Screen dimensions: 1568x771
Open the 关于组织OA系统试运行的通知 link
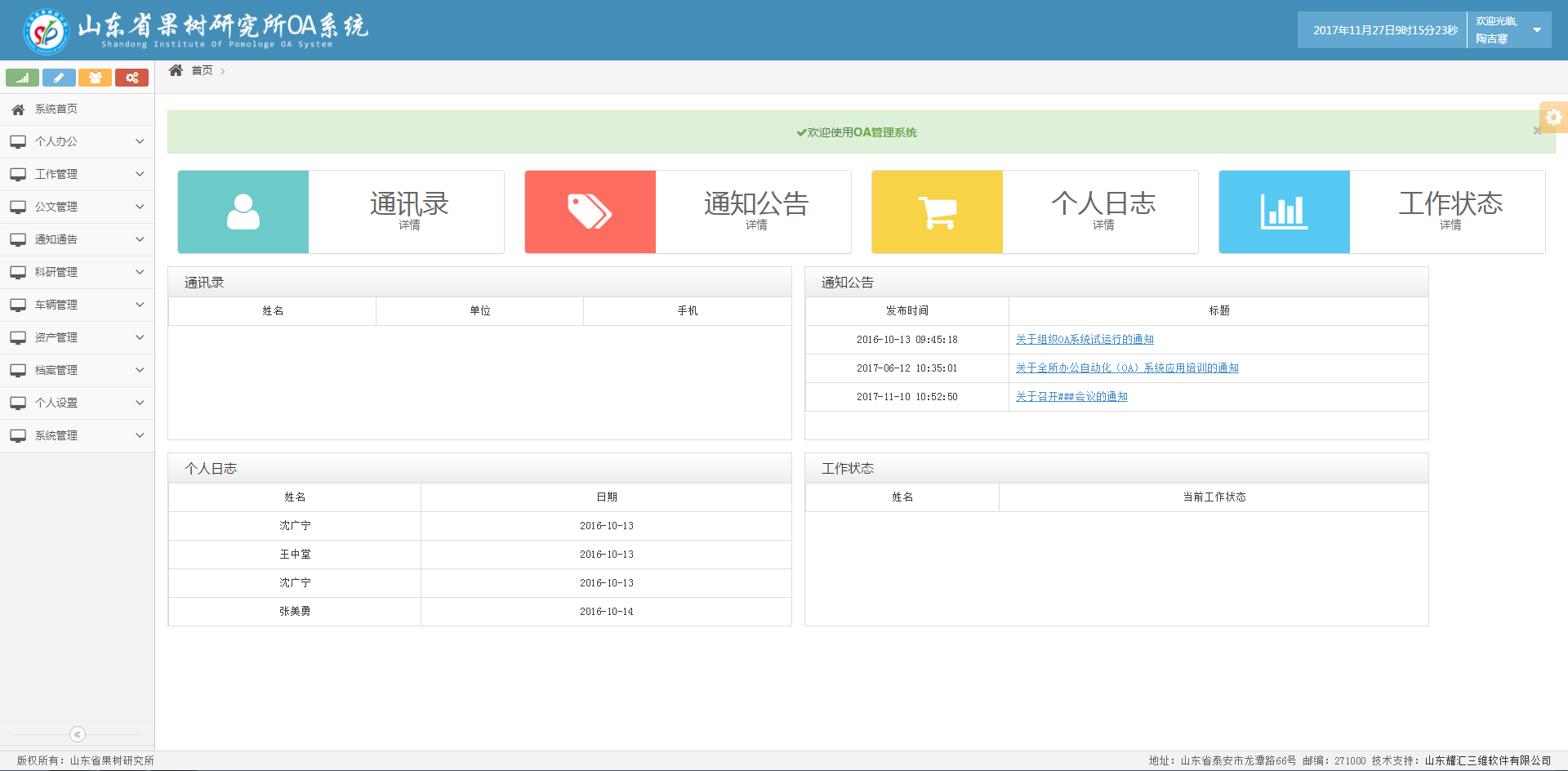pos(1085,339)
